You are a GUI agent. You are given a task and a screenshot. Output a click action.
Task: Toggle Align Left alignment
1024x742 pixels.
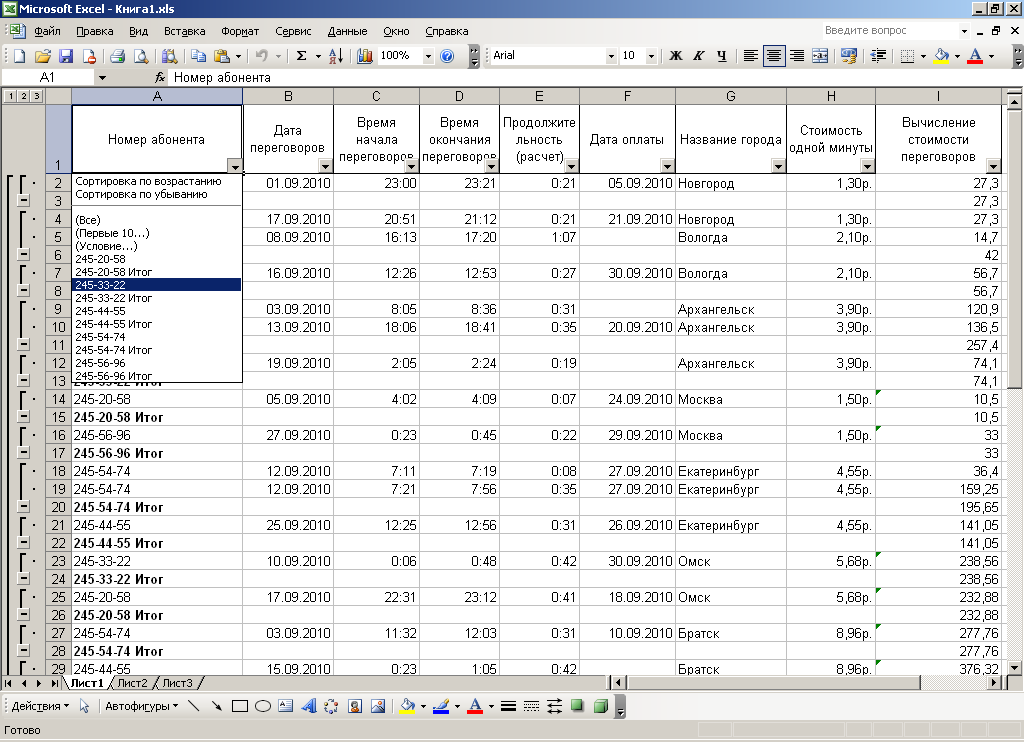[x=750, y=56]
